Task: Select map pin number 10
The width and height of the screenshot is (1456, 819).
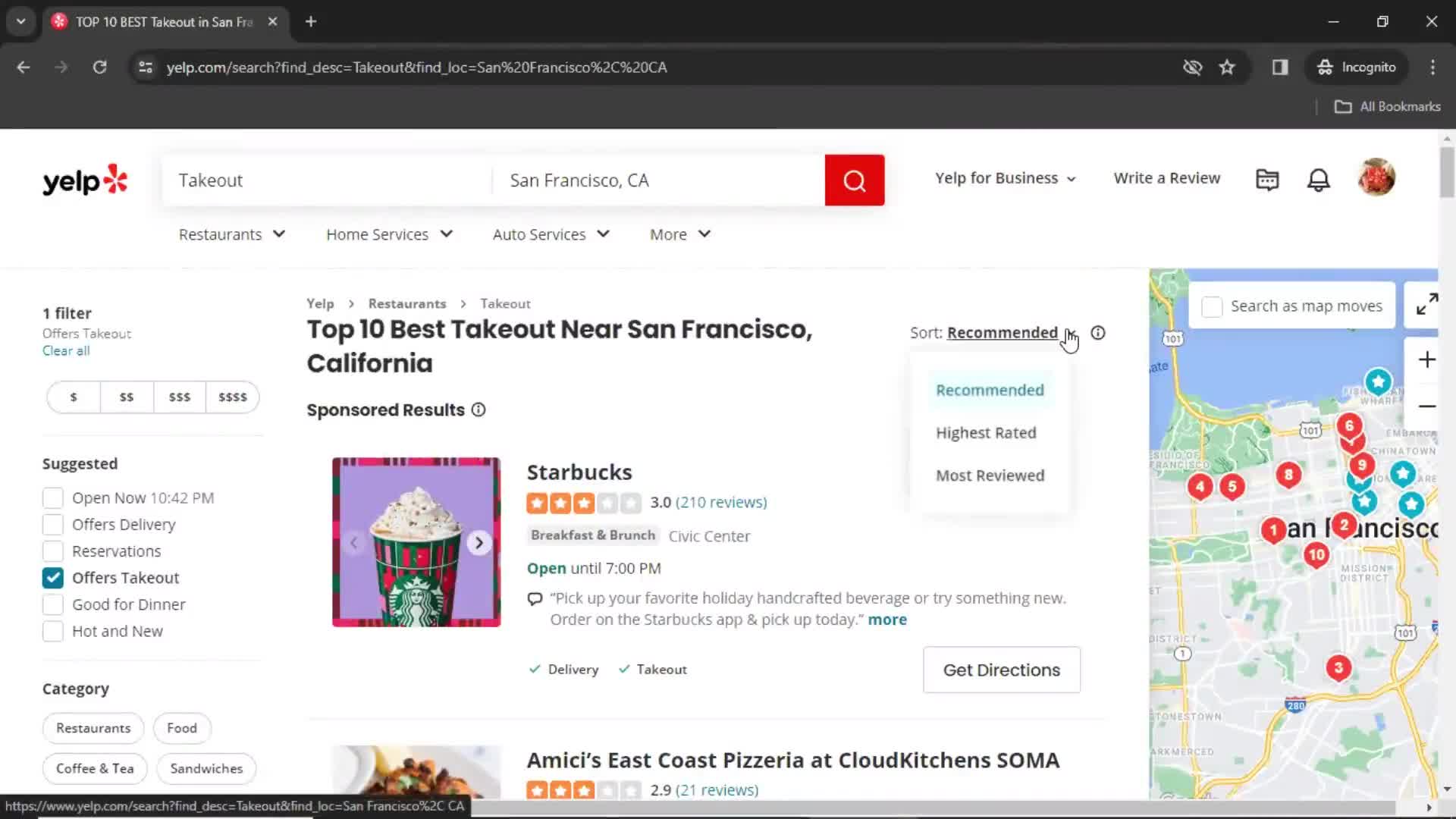Action: tap(1316, 555)
